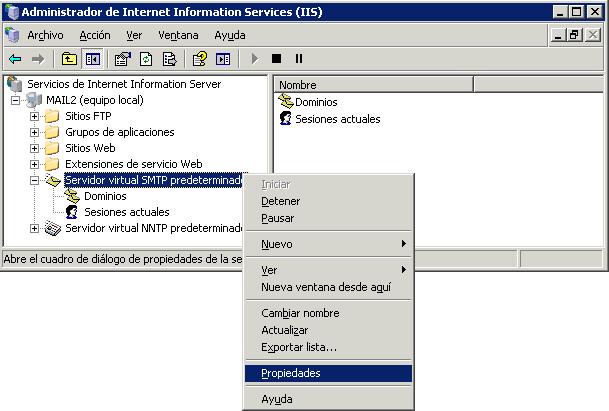Choose Detener in the context menu
The width and height of the screenshot is (609, 411).
click(328, 201)
